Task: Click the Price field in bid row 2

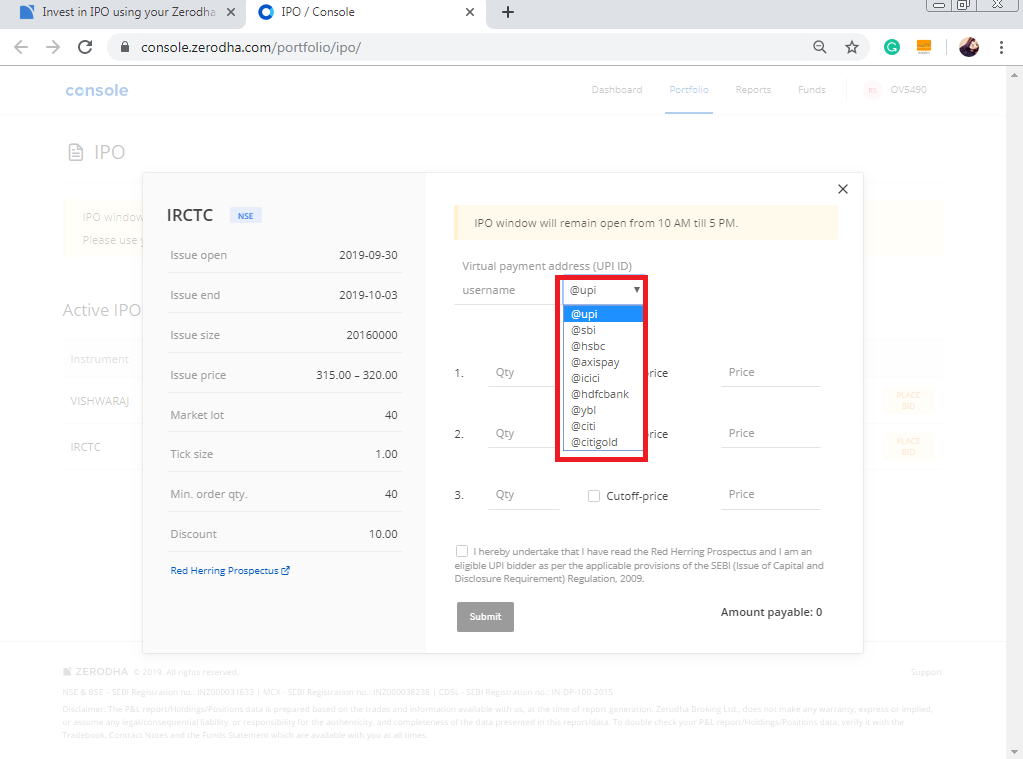Action: (771, 433)
